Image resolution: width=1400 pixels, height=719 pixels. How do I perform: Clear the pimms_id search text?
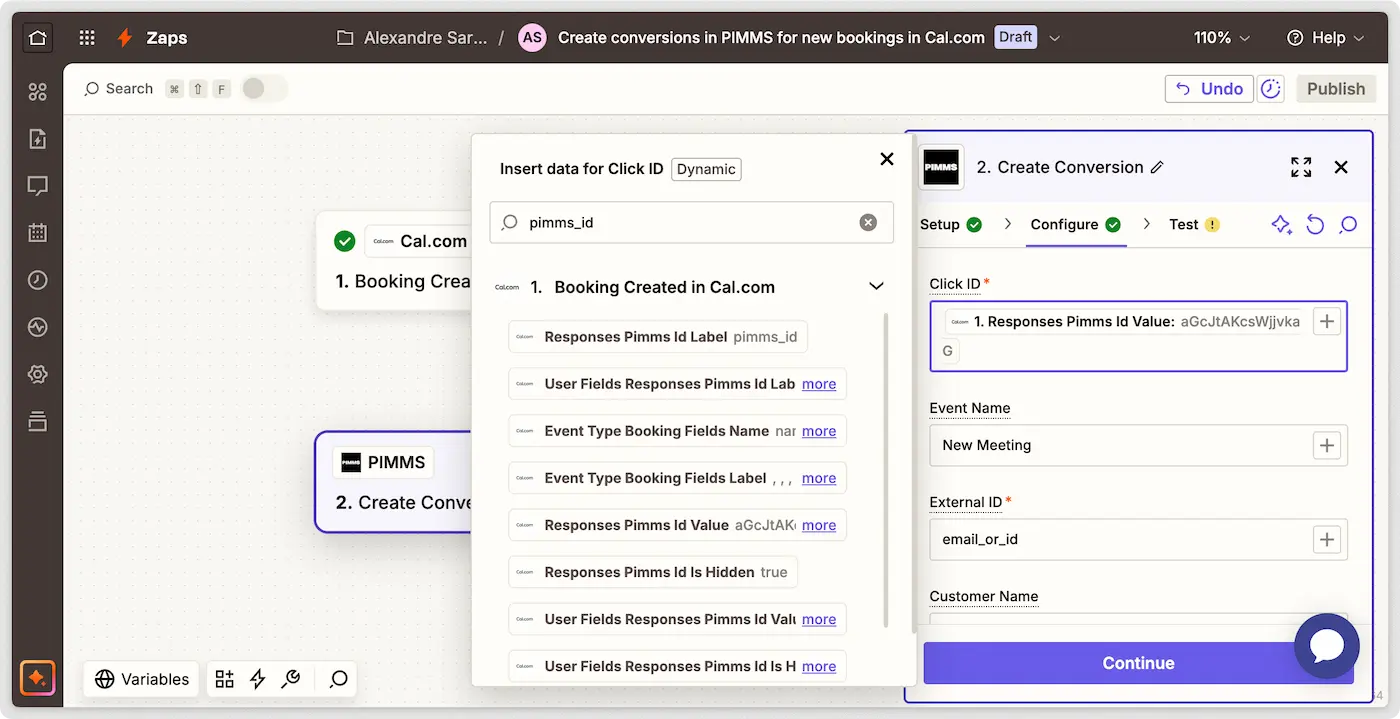tap(868, 222)
